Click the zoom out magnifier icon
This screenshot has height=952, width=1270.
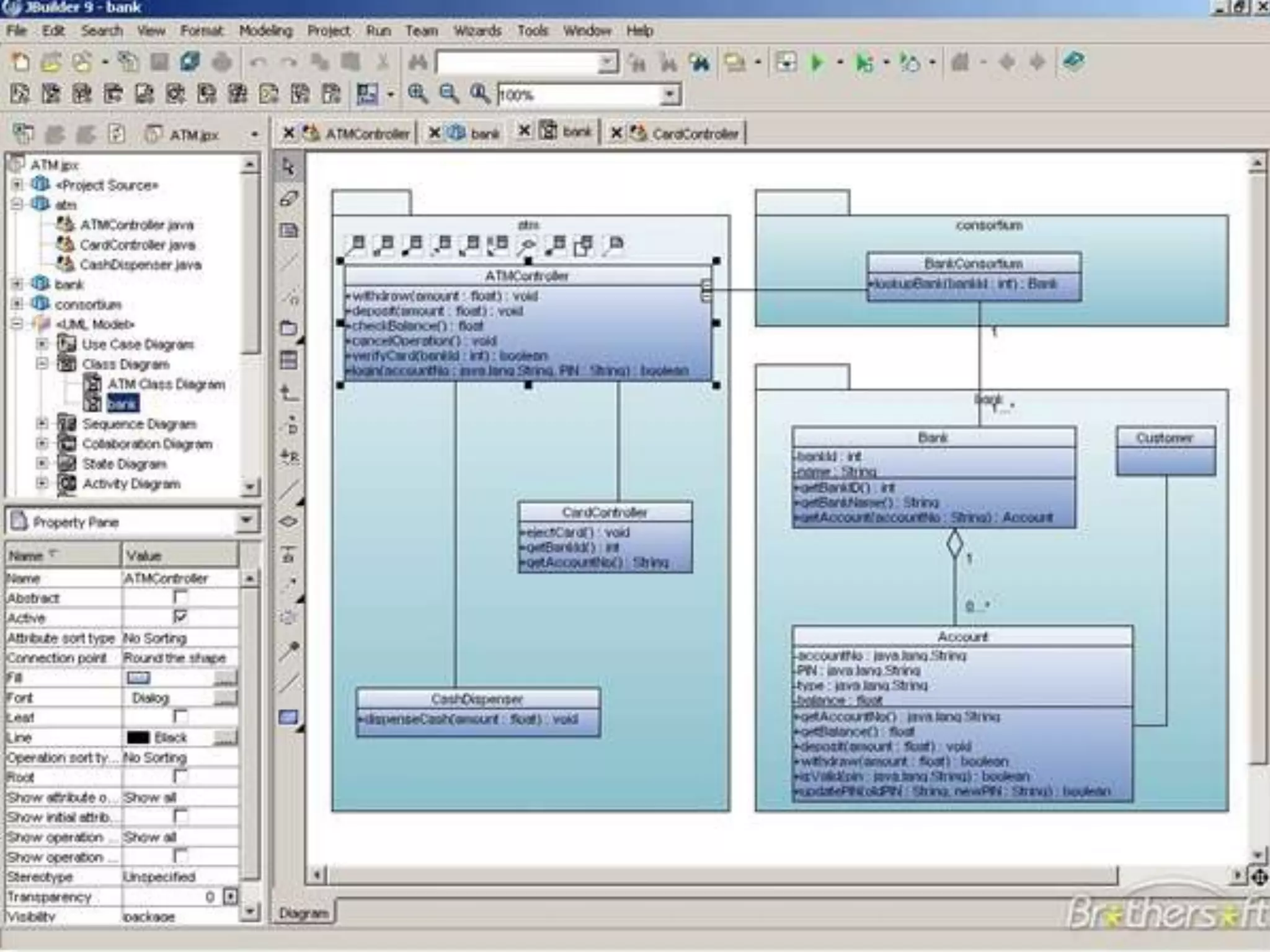click(x=448, y=94)
